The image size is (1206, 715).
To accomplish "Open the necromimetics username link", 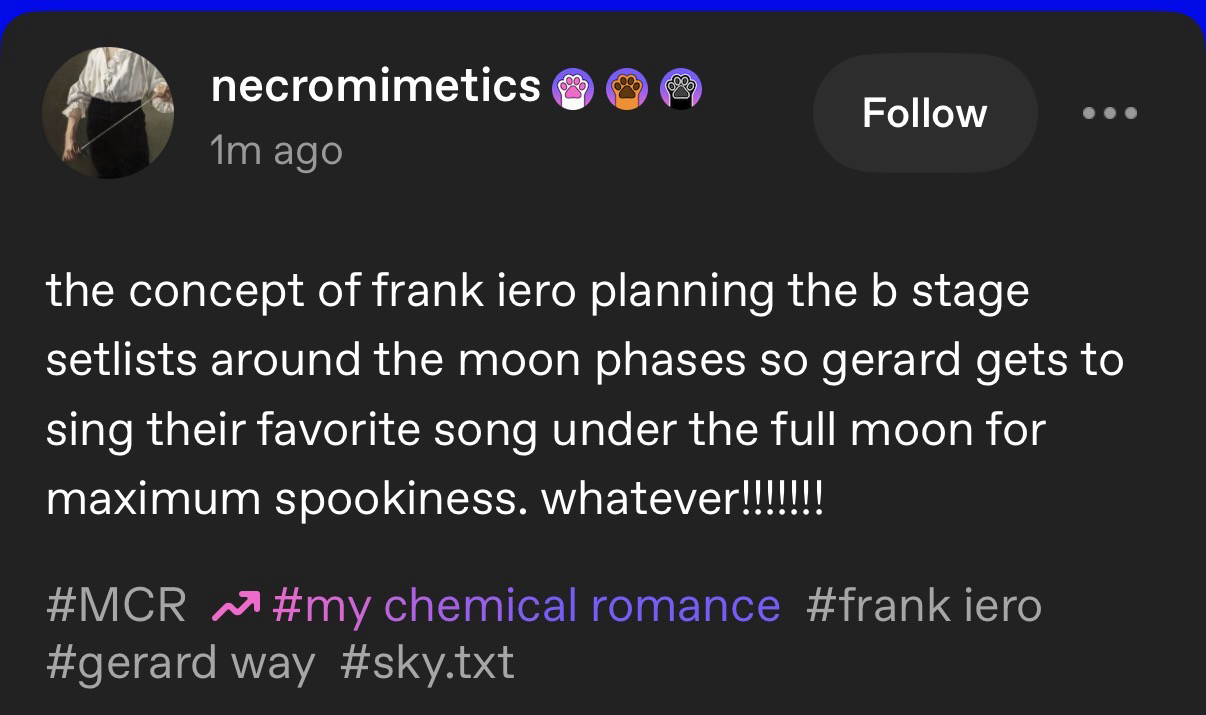I will click(376, 88).
